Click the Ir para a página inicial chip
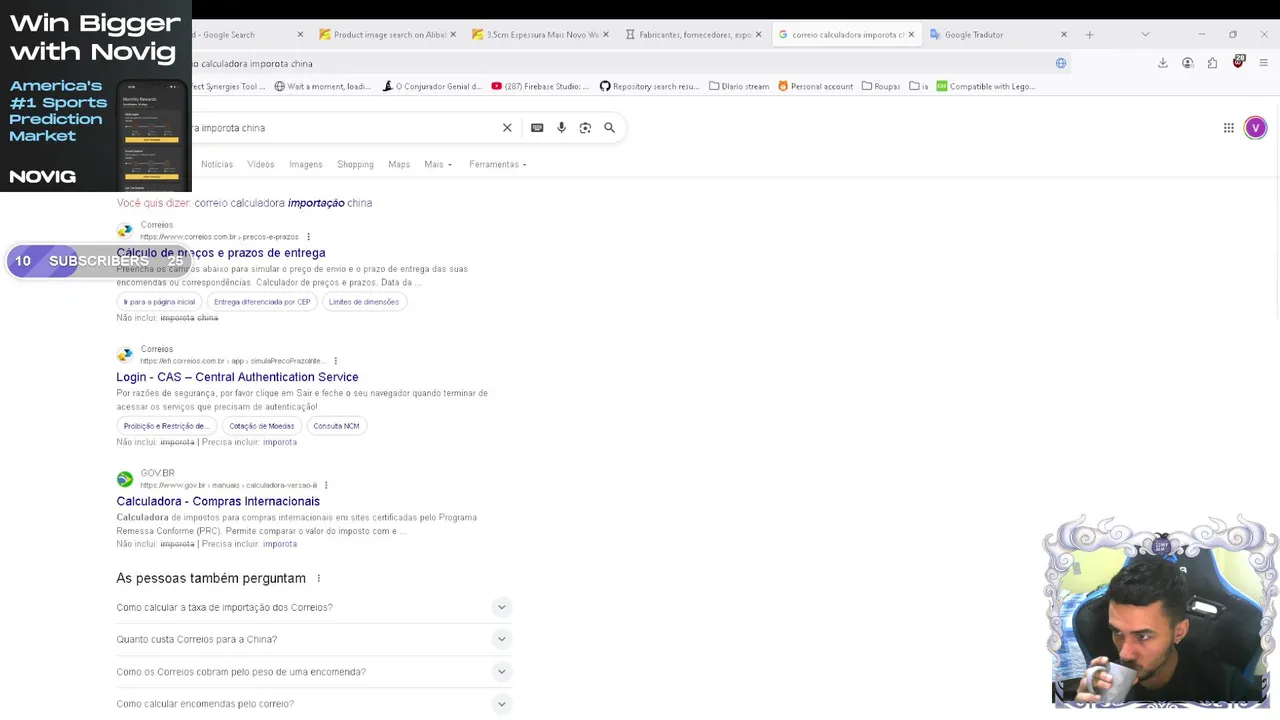The height and width of the screenshot is (720, 1280). [160, 302]
